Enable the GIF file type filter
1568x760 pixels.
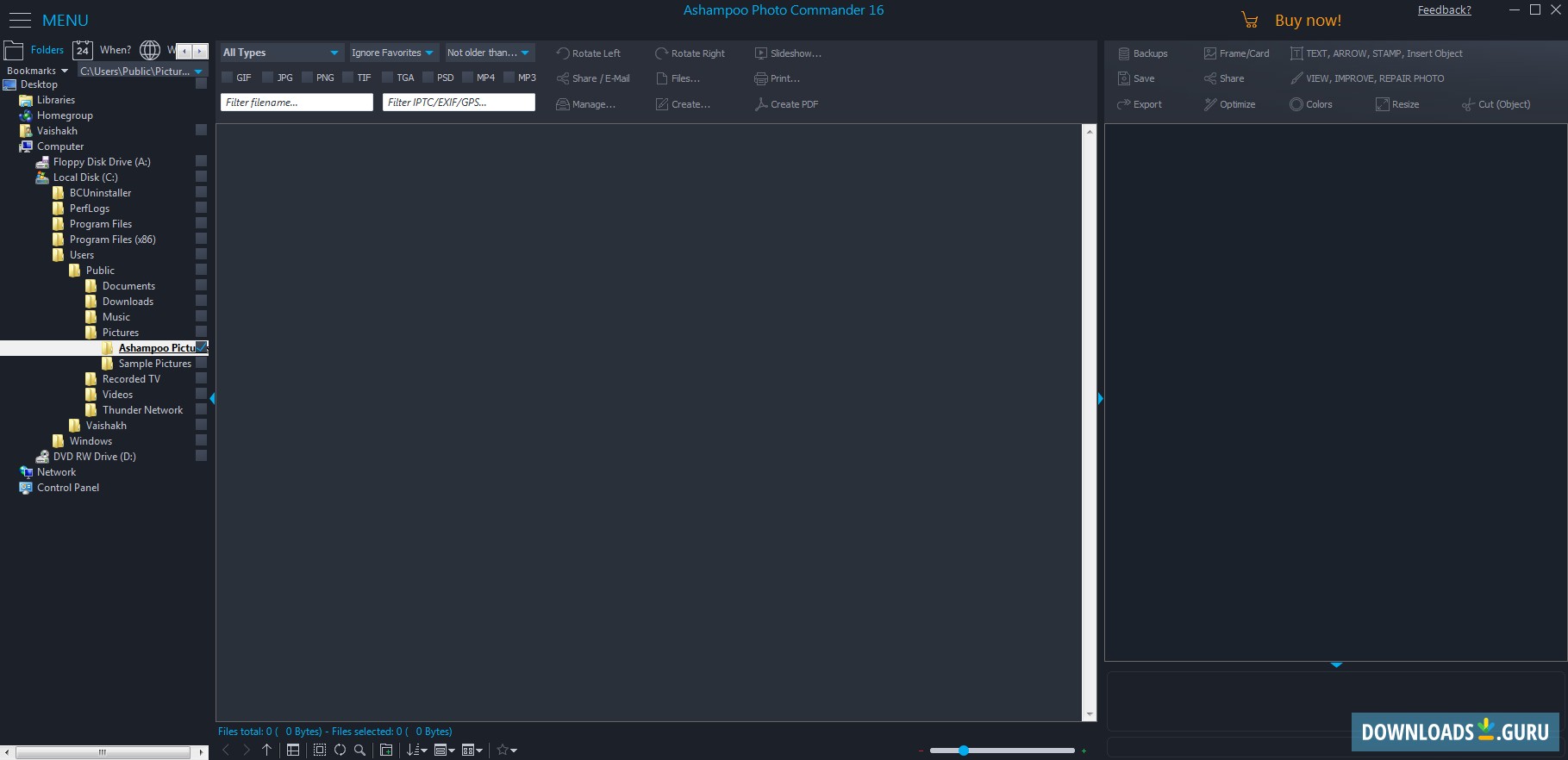(228, 78)
